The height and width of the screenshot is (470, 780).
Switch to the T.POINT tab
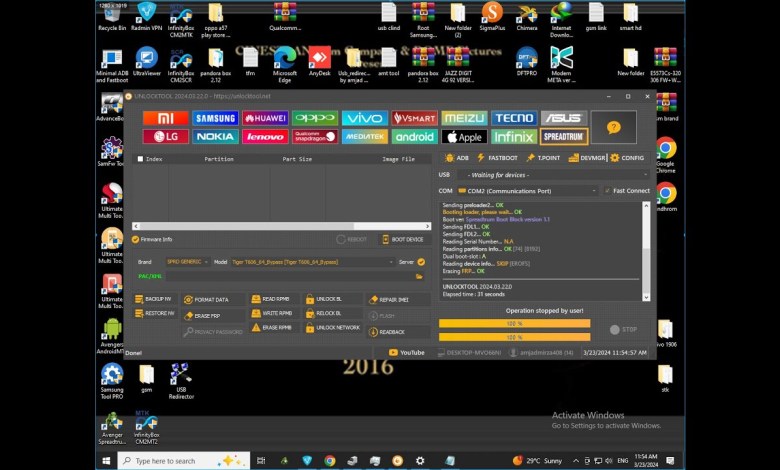click(543, 158)
